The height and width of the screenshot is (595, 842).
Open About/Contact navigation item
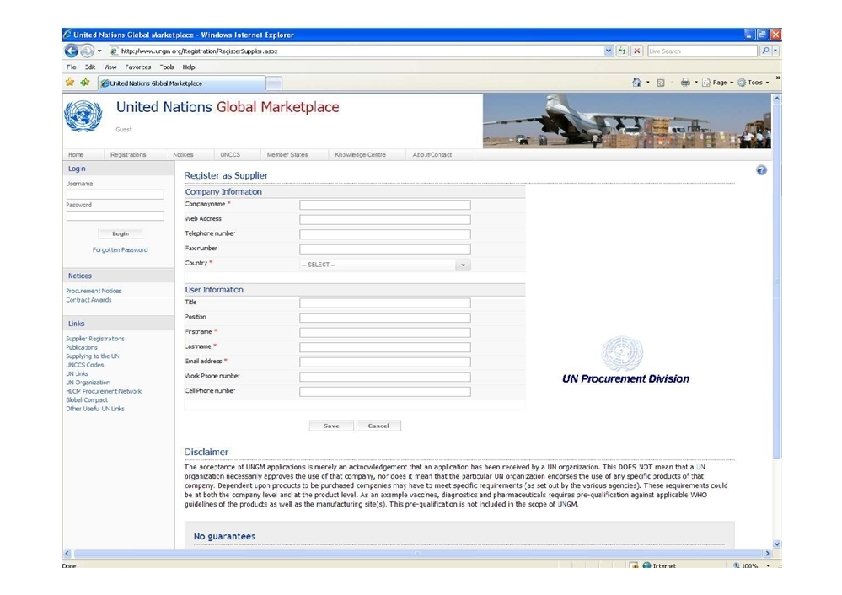click(x=432, y=155)
